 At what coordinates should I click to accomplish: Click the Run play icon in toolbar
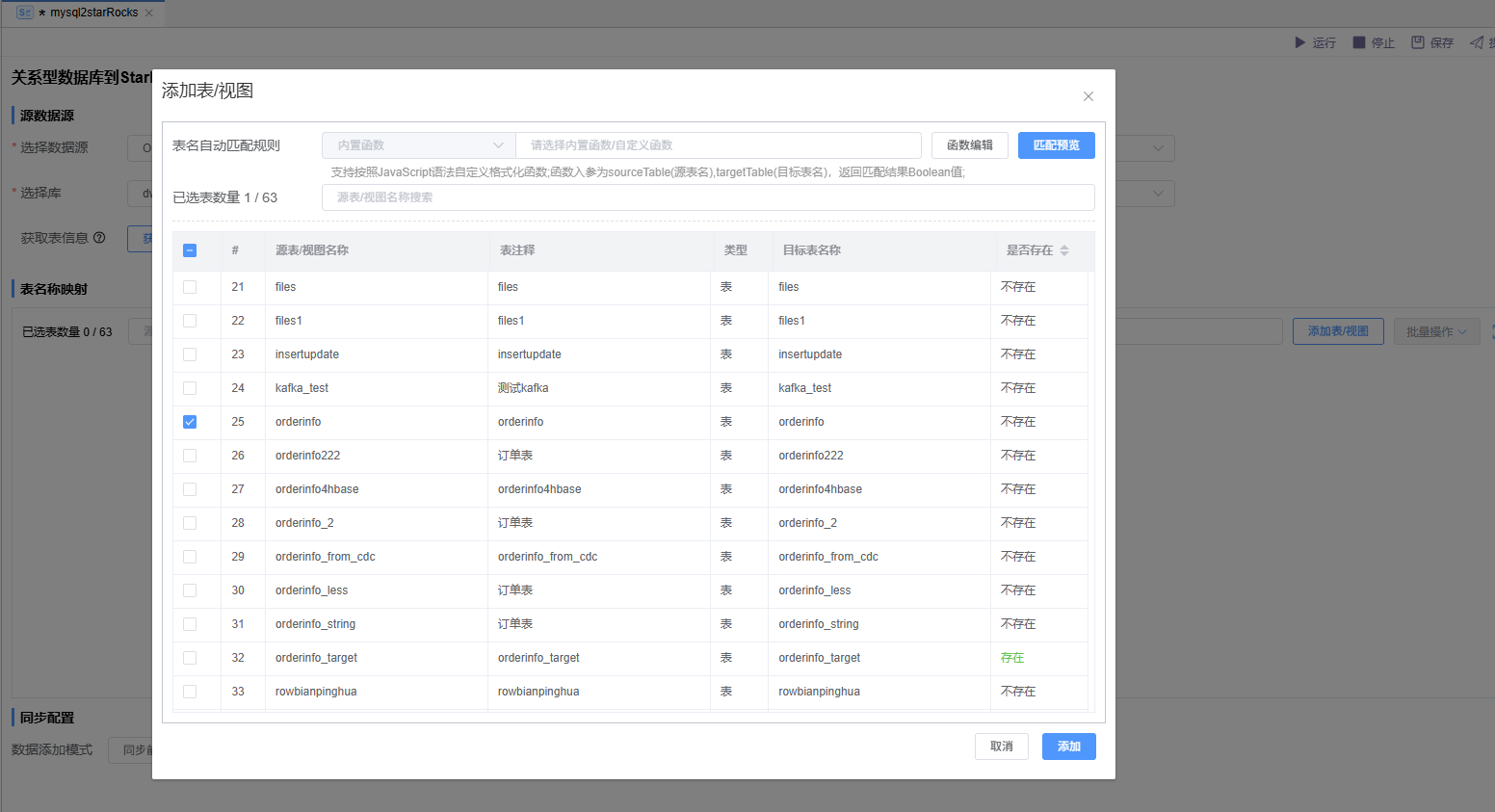click(1299, 42)
